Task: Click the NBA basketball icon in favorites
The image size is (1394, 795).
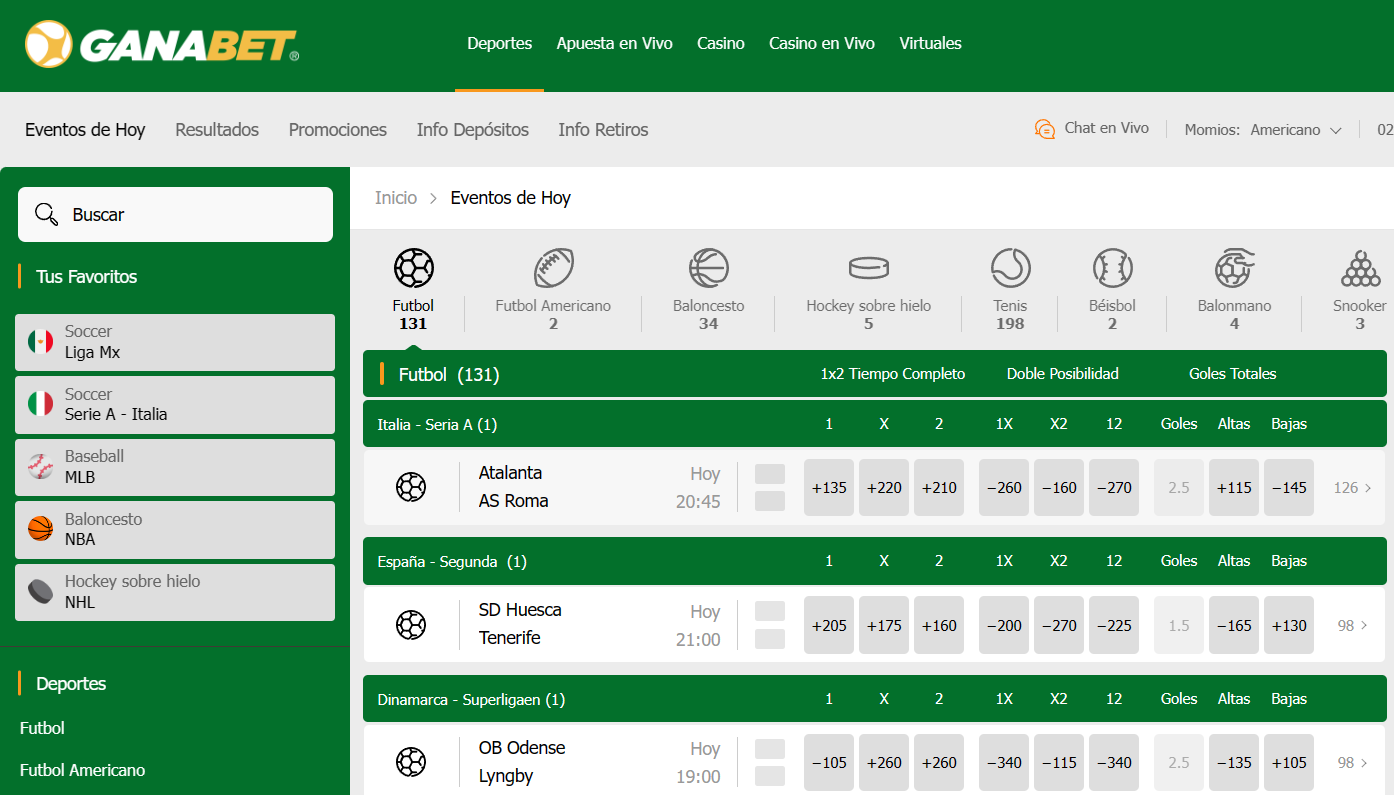Action: (x=40, y=529)
